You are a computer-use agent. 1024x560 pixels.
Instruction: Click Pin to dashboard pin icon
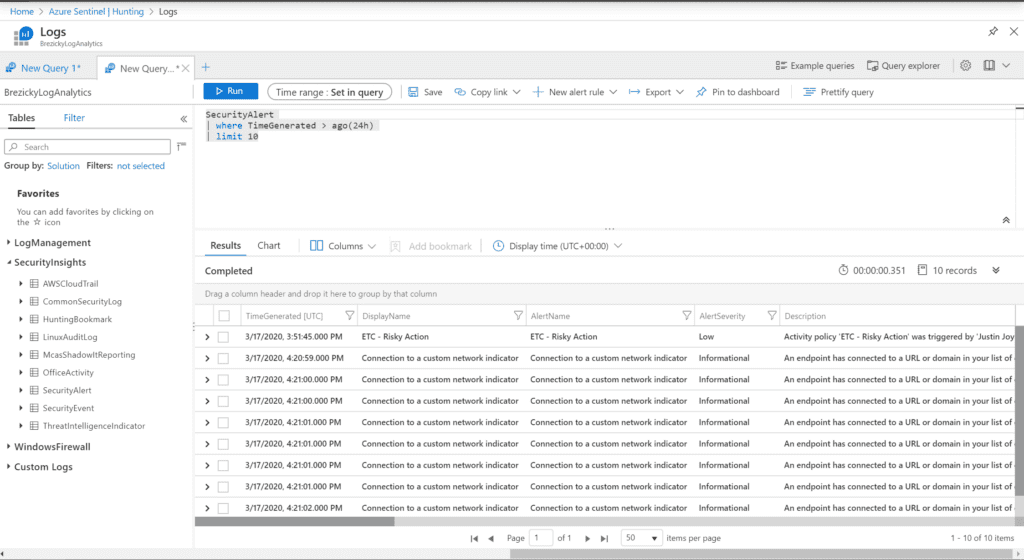tap(701, 92)
